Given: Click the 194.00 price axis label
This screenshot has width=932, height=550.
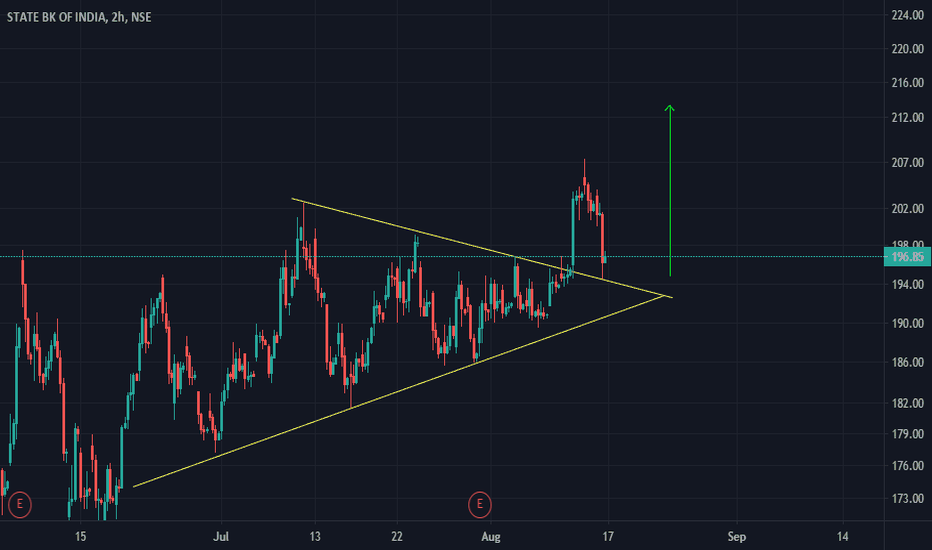Looking at the screenshot, I should (908, 285).
